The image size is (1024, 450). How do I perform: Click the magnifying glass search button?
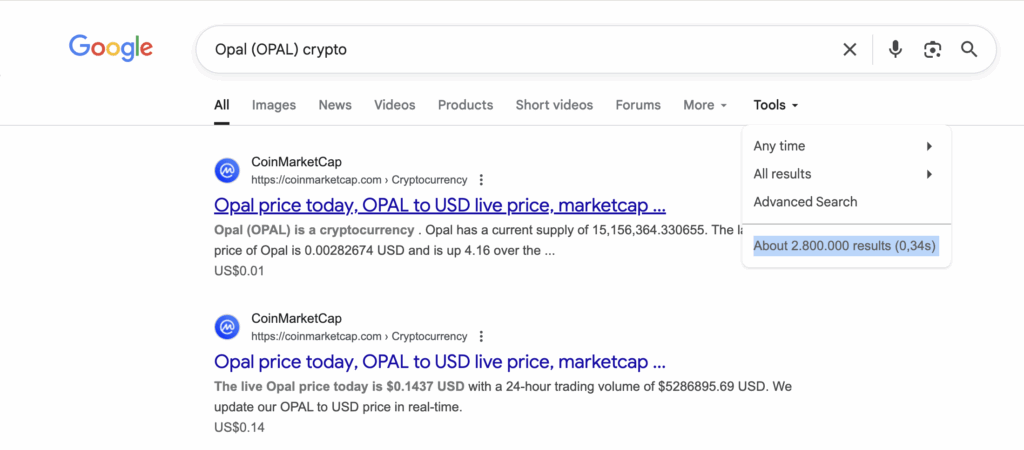click(x=969, y=49)
